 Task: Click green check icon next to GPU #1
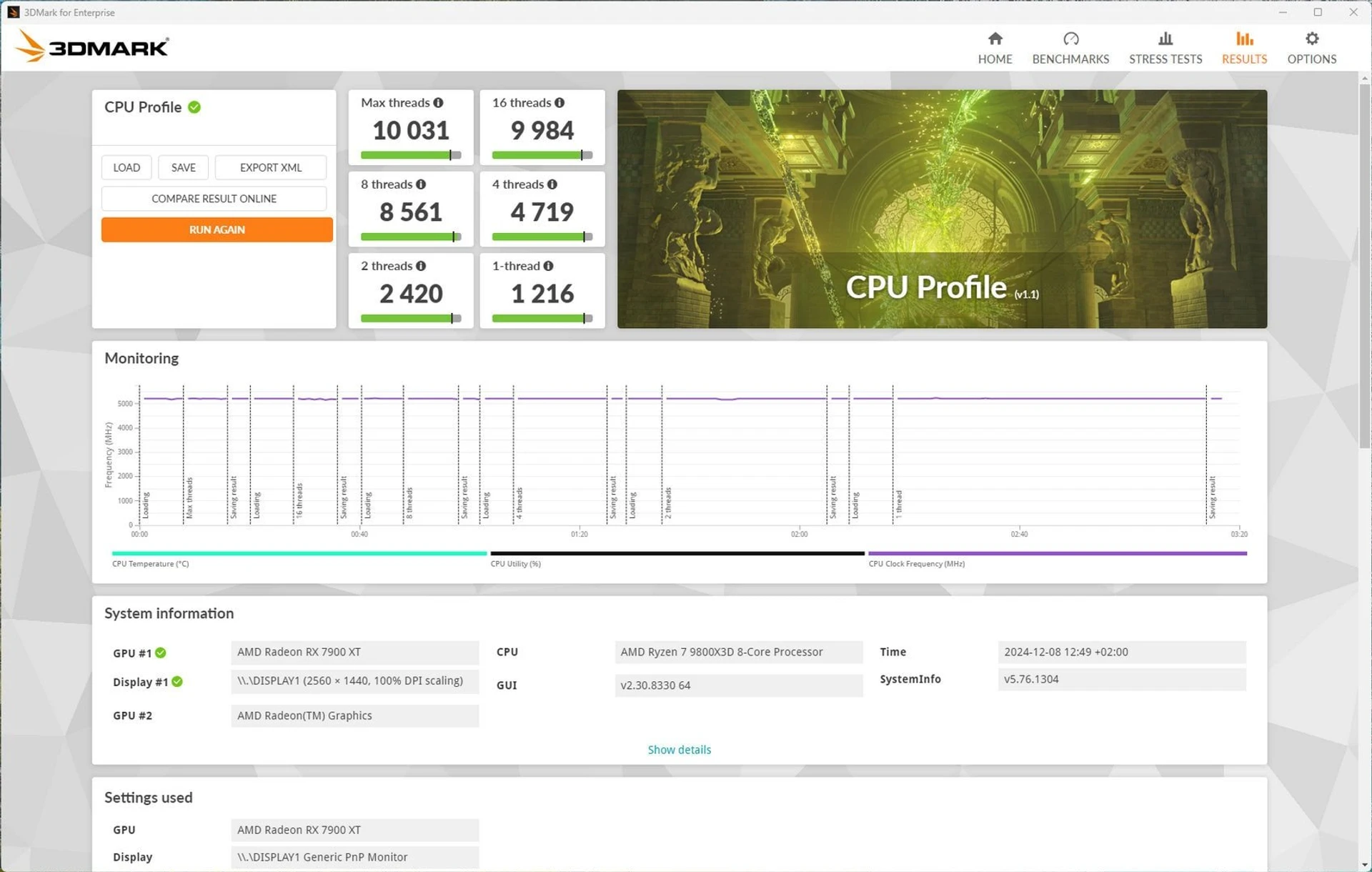click(161, 653)
